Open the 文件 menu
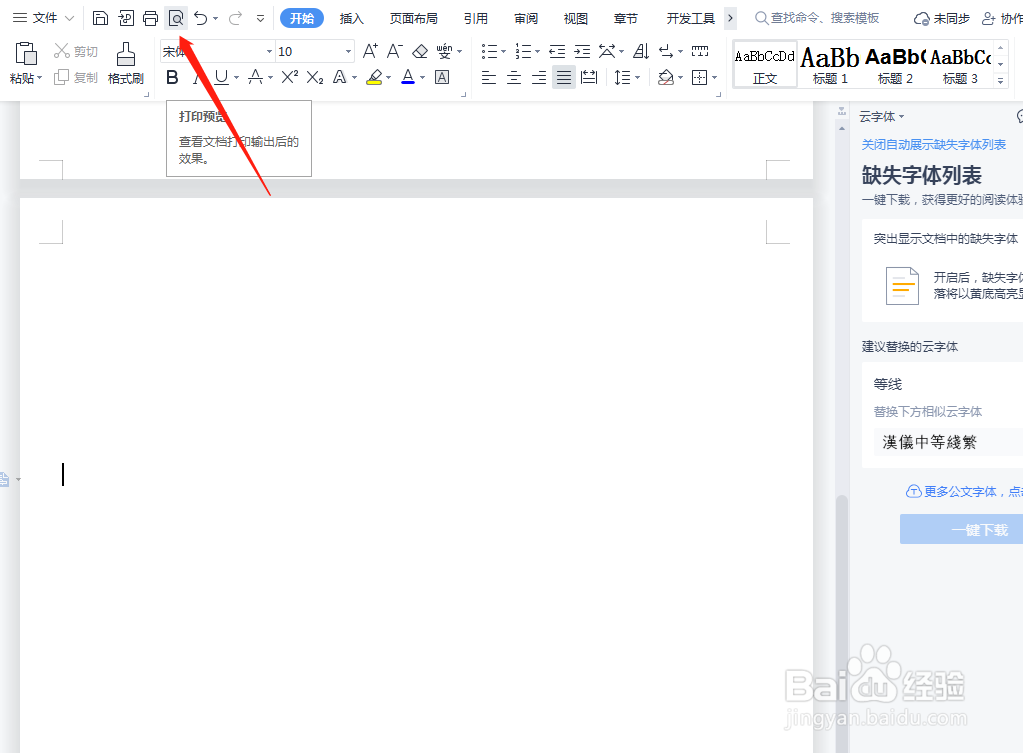Screen dimensions: 1023x753 click(44, 18)
